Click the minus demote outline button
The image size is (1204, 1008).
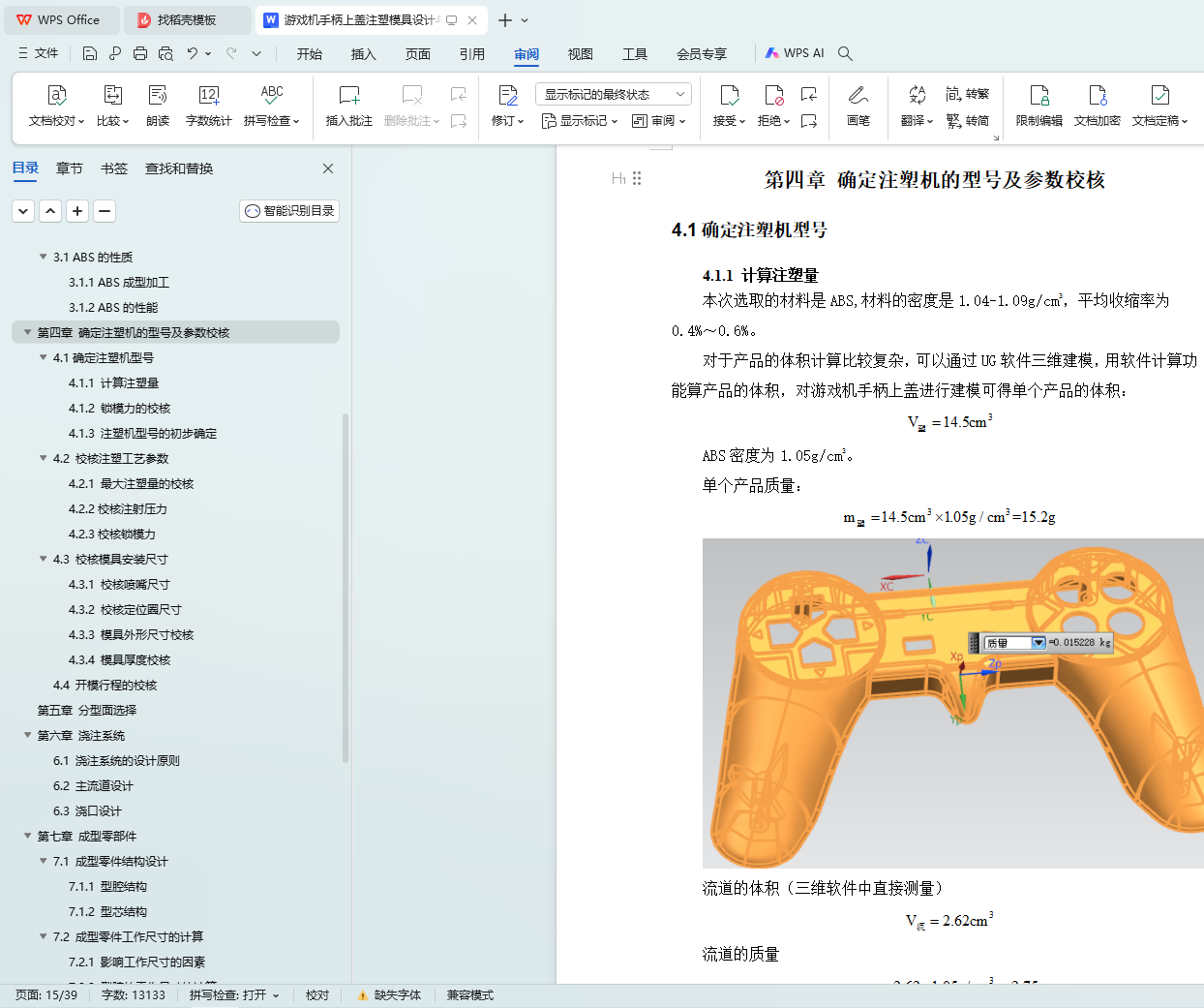(105, 211)
